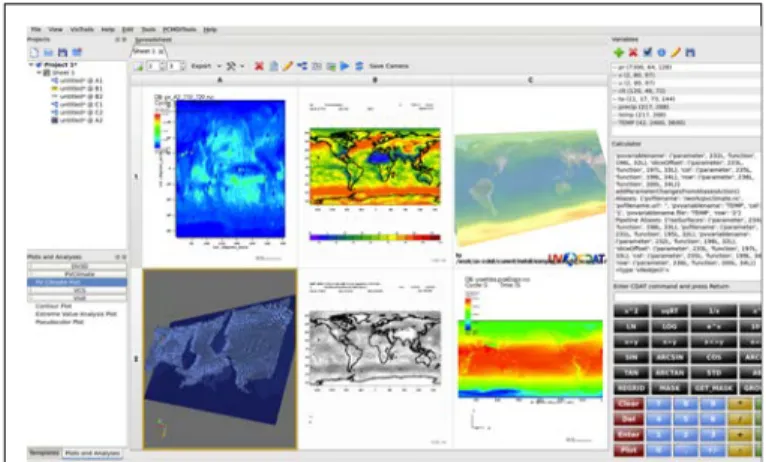Expand the VCS plot category
This screenshot has width=766, height=462.
point(77,290)
